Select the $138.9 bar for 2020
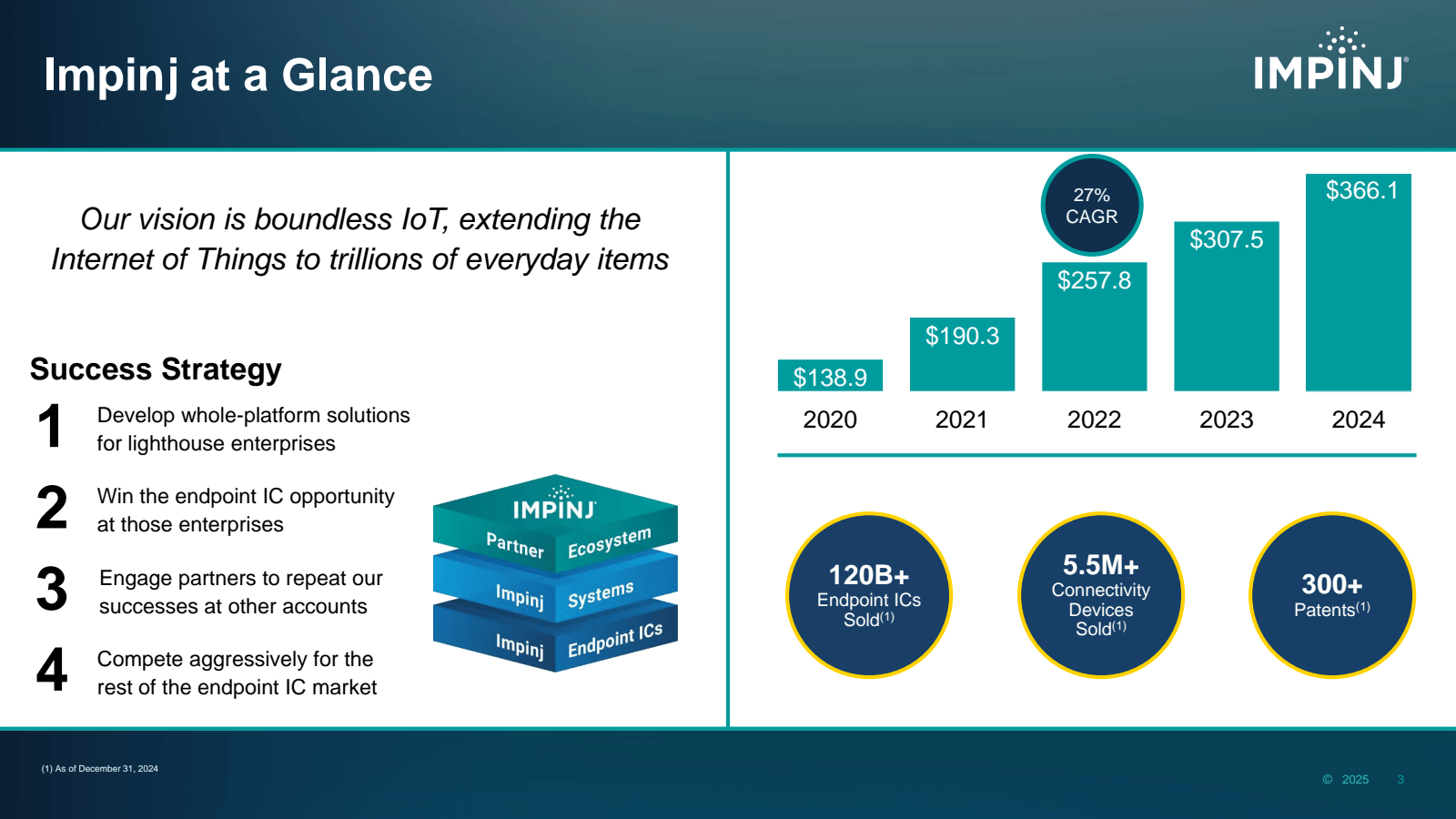1456x819 pixels. [x=830, y=375]
